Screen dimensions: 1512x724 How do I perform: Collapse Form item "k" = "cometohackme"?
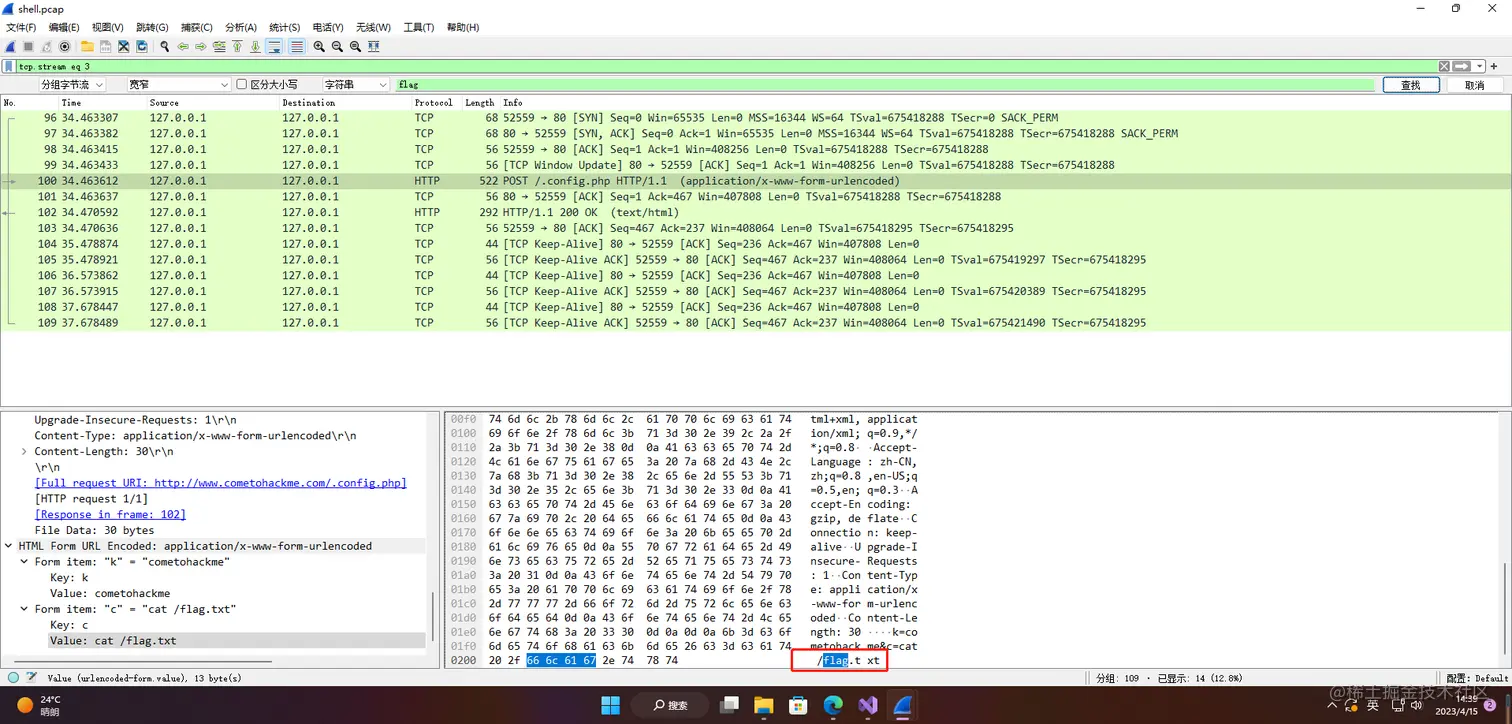coord(25,562)
